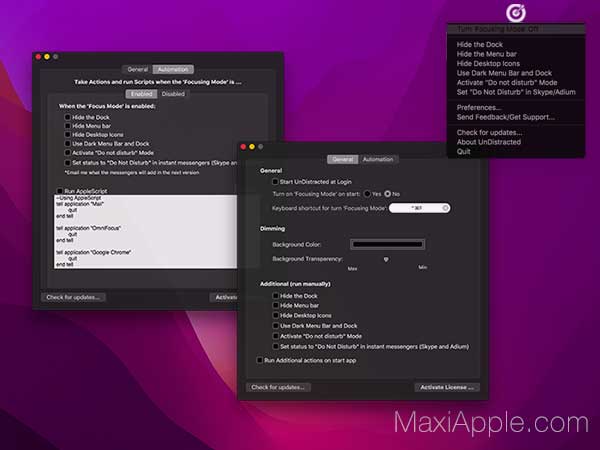Clear the keyboard shortcut field's round button

coord(445,208)
